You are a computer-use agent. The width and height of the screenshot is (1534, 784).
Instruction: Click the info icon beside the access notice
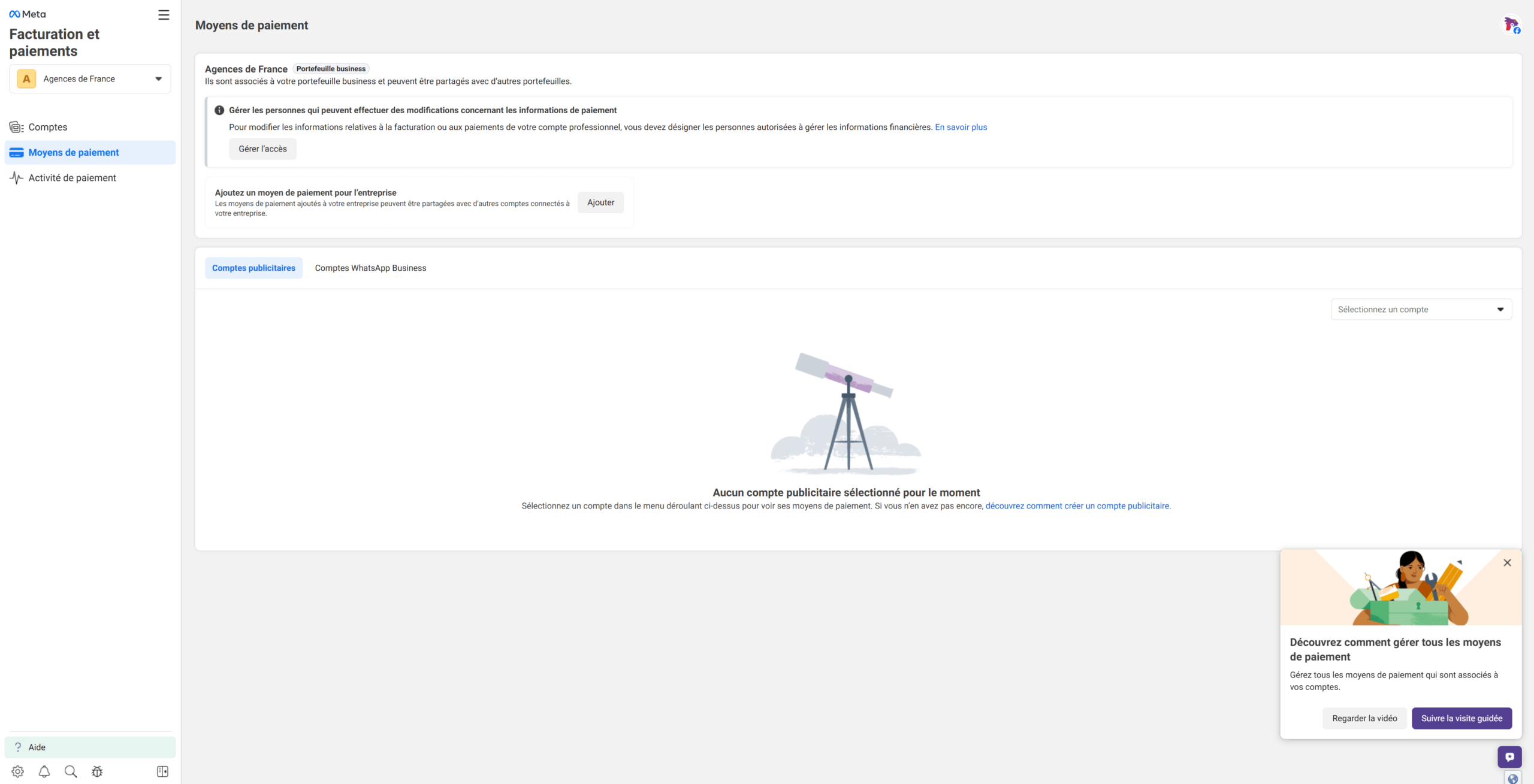[219, 110]
